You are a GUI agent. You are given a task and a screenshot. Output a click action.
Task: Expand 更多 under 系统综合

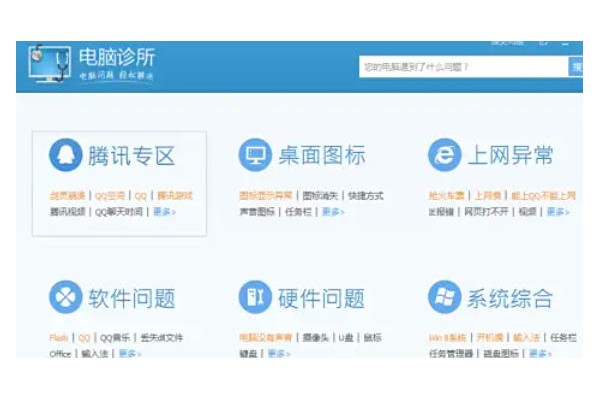click(540, 354)
